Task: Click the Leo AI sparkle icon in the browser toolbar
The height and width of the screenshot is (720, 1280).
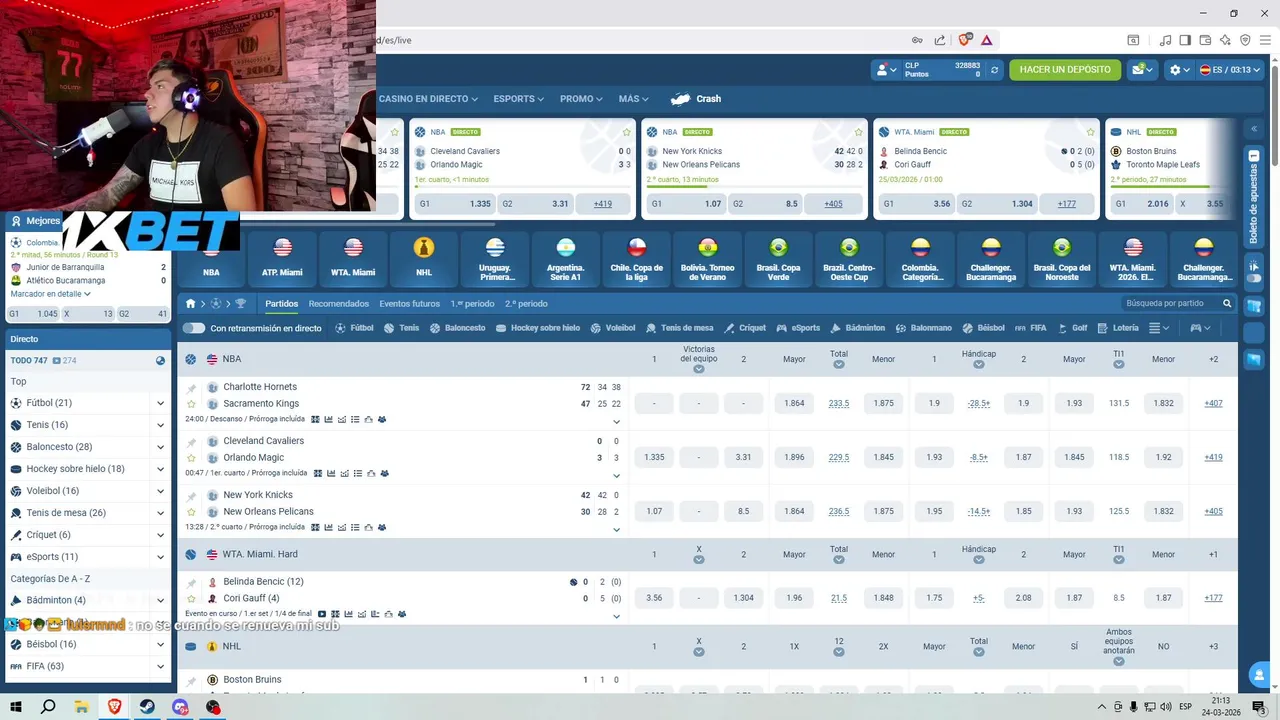Action: (x=1225, y=40)
